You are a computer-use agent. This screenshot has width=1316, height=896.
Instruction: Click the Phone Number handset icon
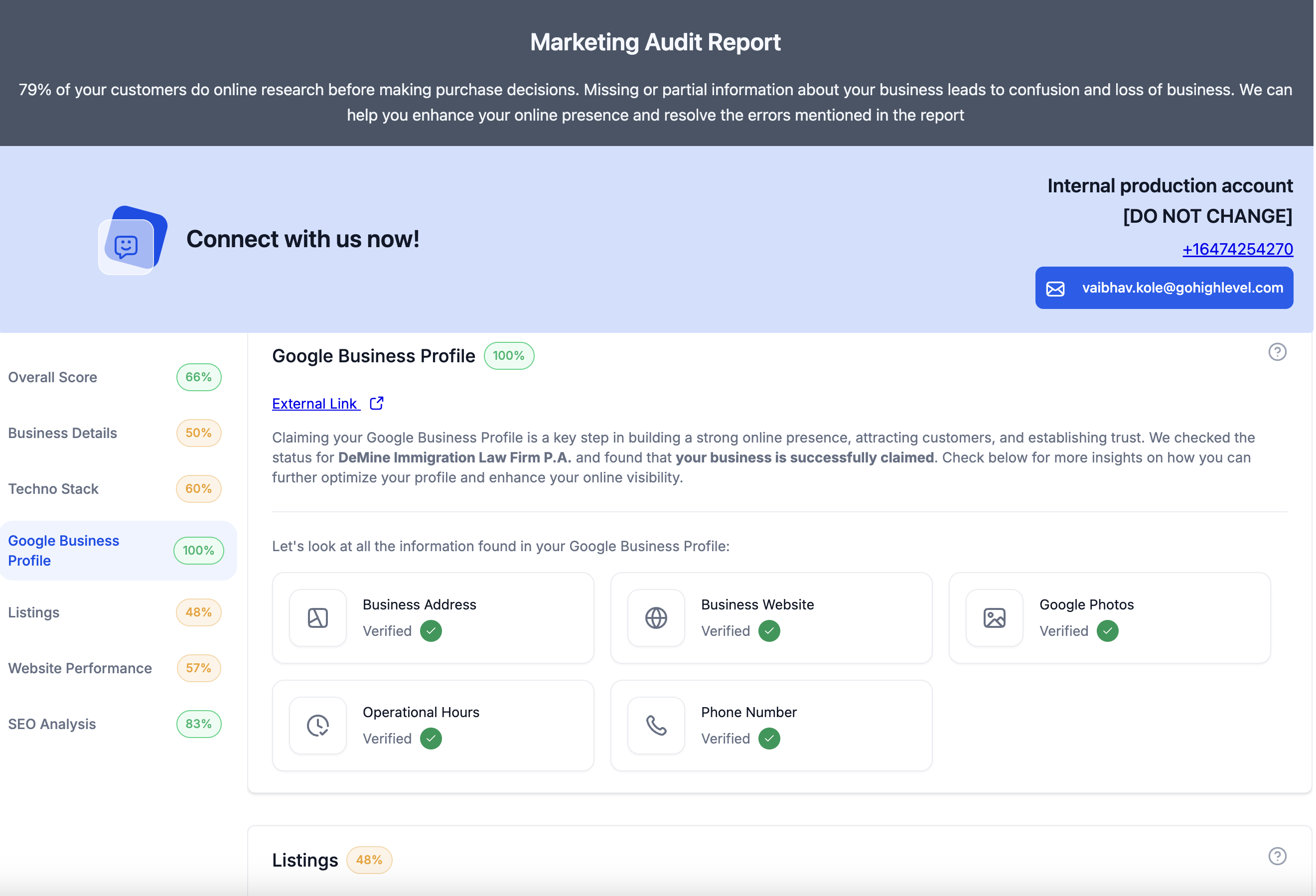656,725
